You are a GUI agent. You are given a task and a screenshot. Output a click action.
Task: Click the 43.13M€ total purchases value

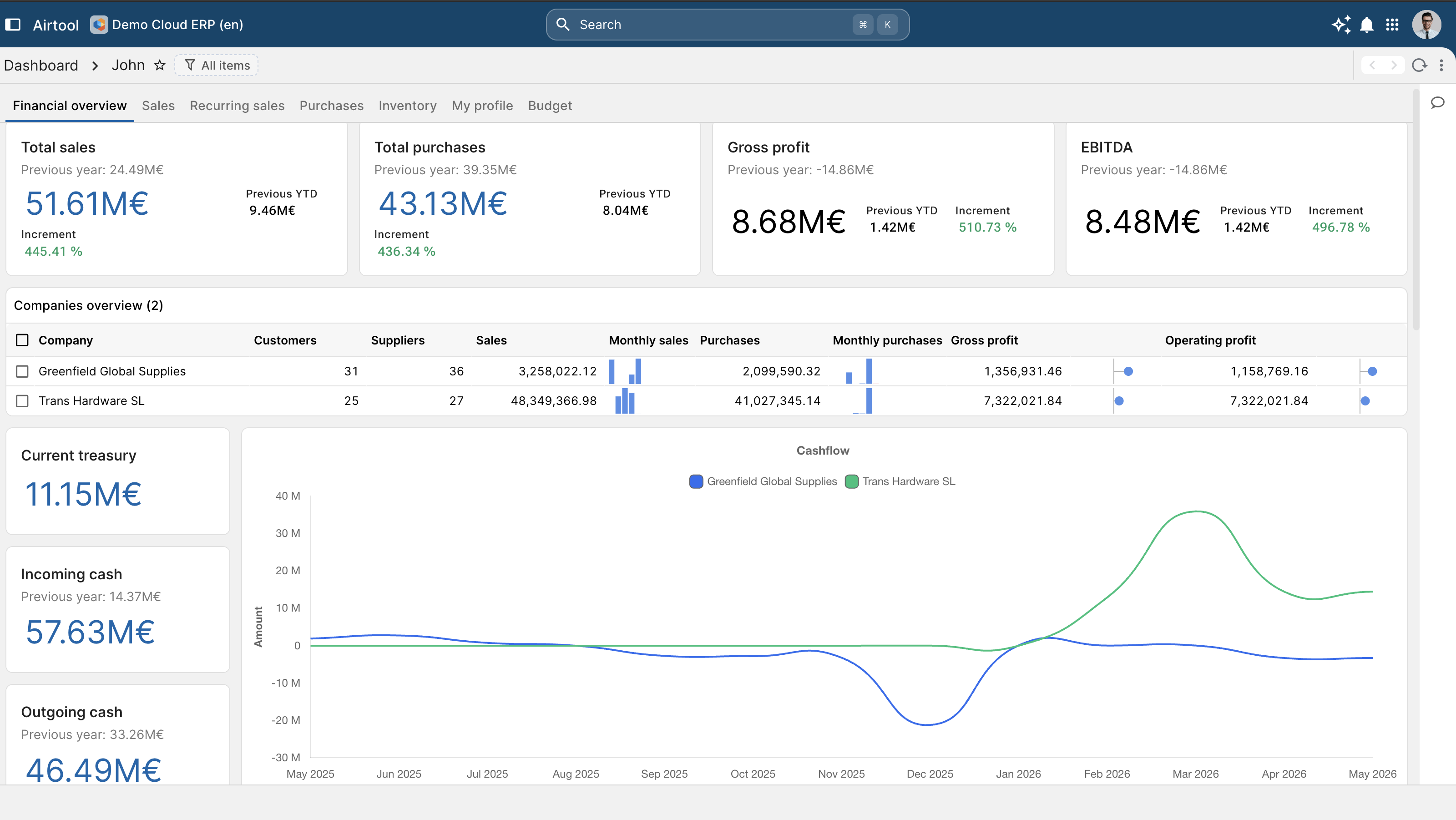pos(443,203)
